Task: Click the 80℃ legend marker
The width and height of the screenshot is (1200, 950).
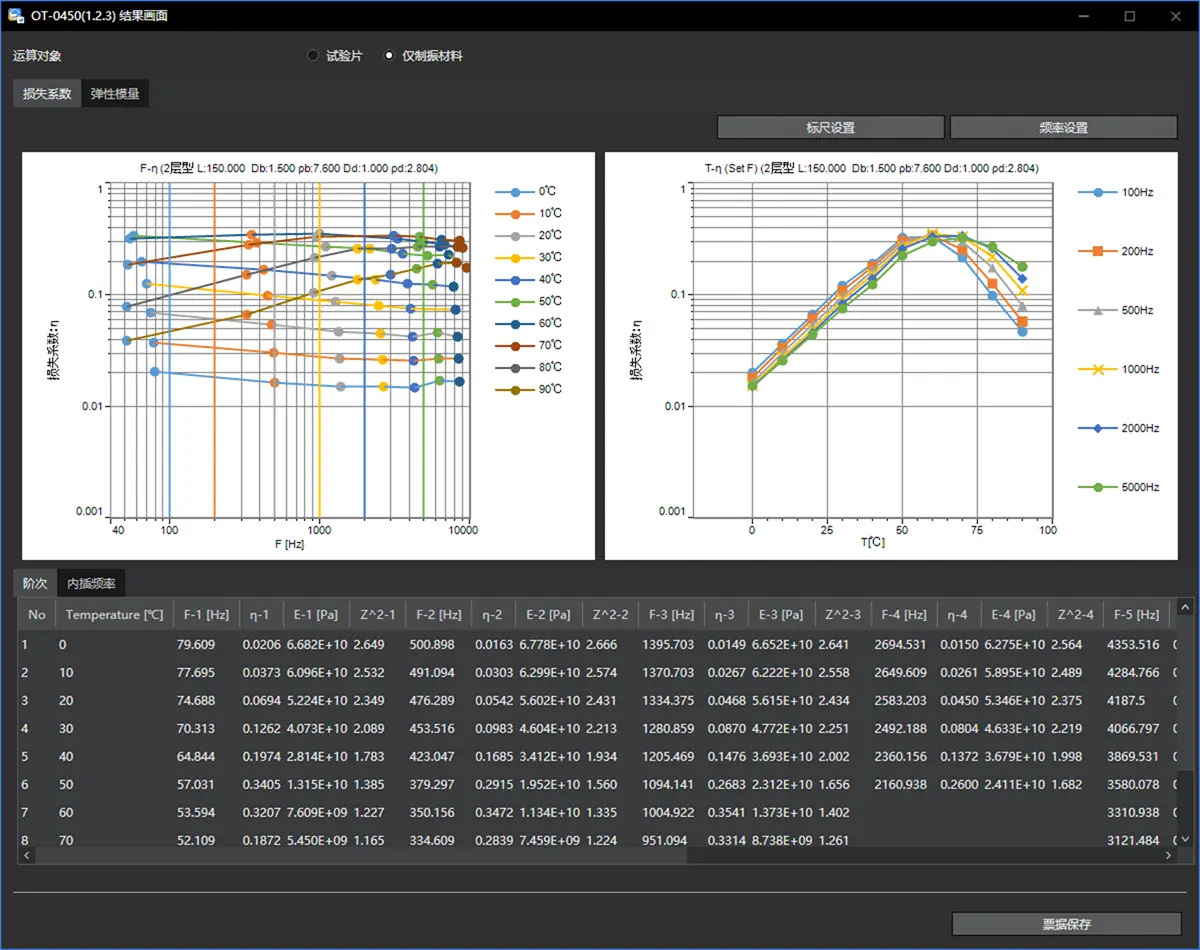Action: point(515,367)
